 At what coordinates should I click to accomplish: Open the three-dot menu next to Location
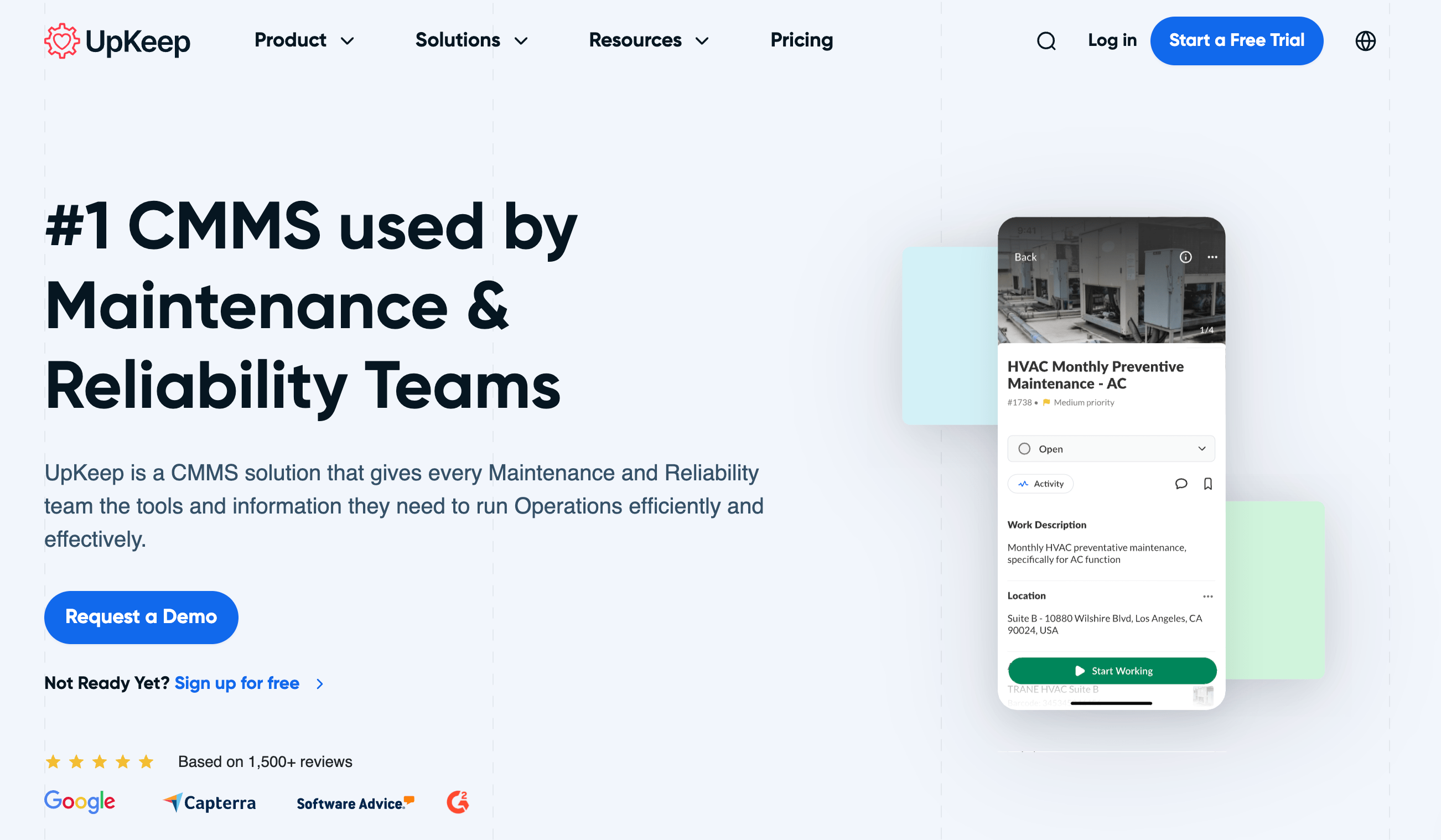(1207, 596)
